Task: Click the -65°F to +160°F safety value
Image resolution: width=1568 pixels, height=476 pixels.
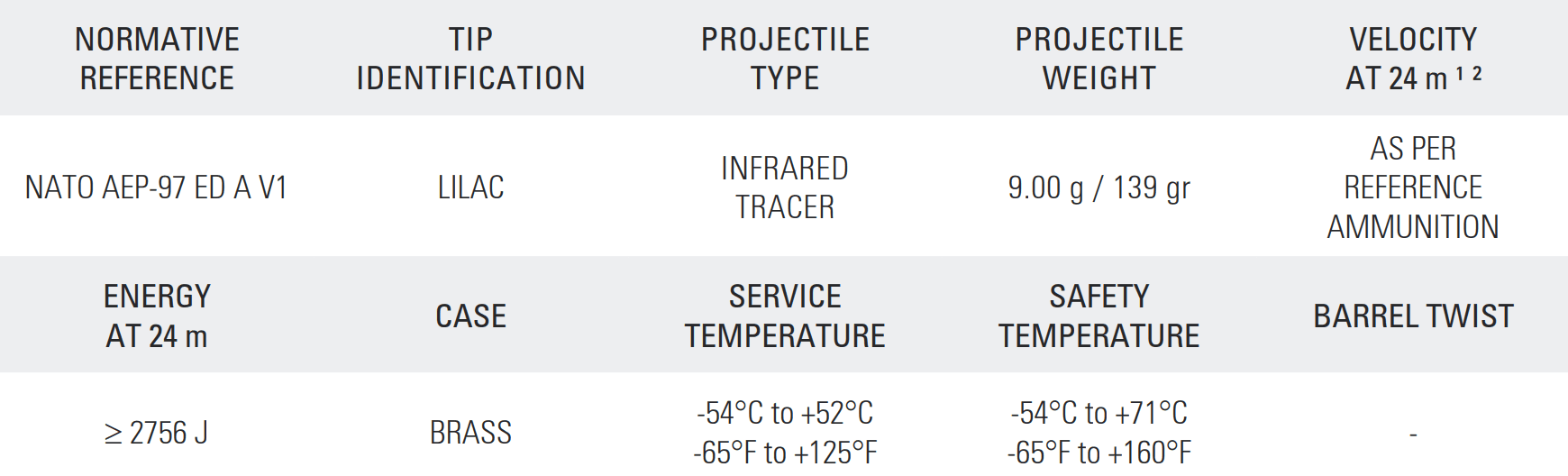Action: (1099, 453)
